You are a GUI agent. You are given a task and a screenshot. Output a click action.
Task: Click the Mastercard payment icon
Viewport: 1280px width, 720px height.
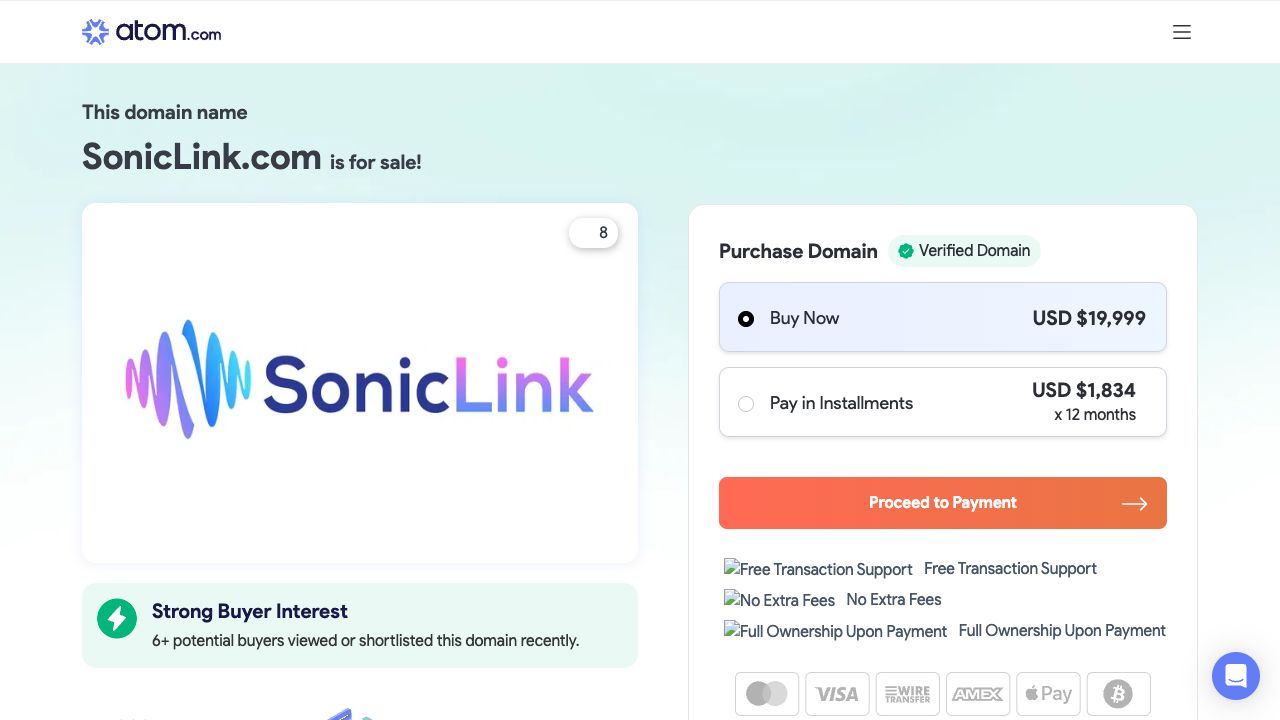click(767, 693)
